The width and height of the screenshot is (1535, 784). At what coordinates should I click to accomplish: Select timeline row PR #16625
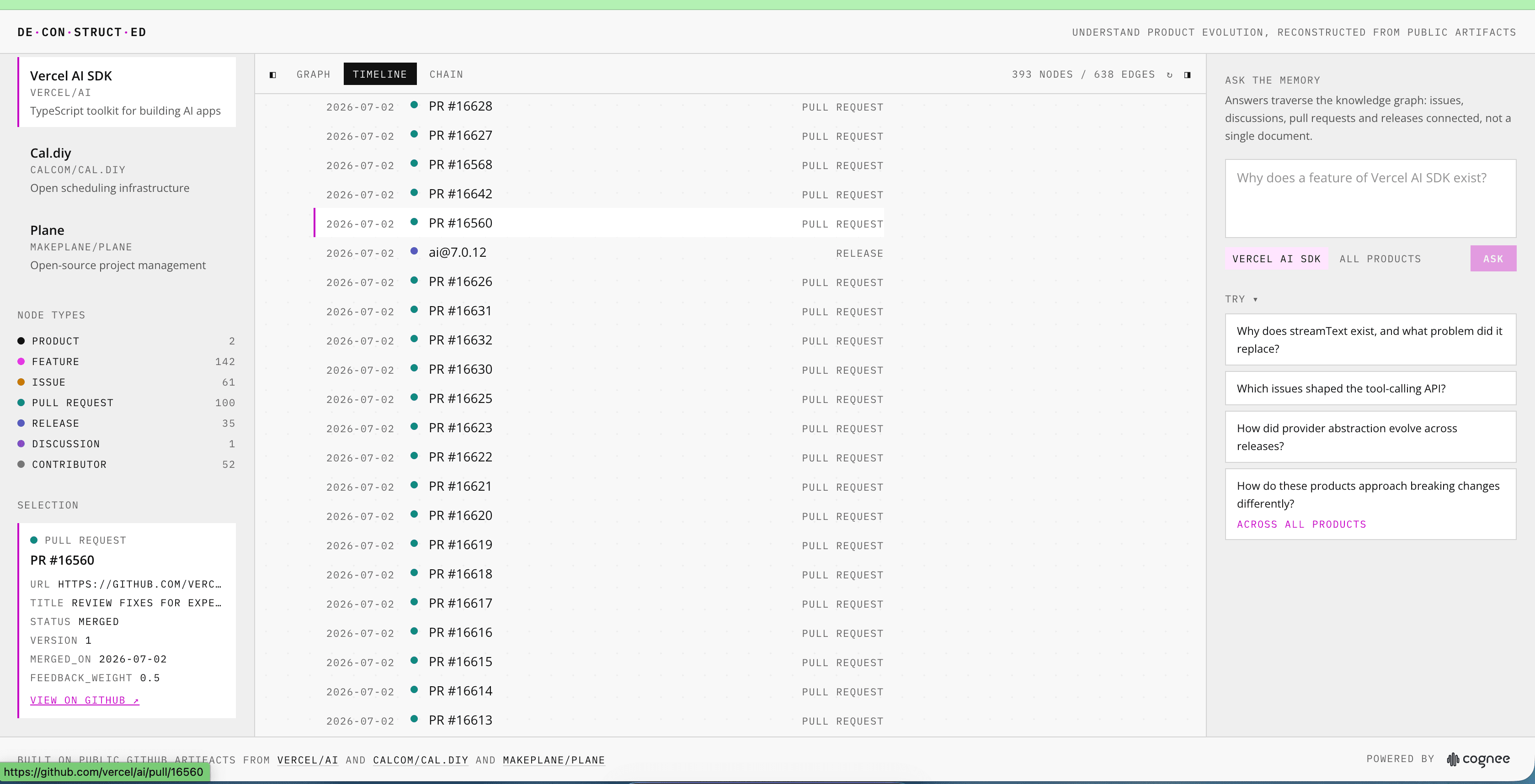point(599,398)
